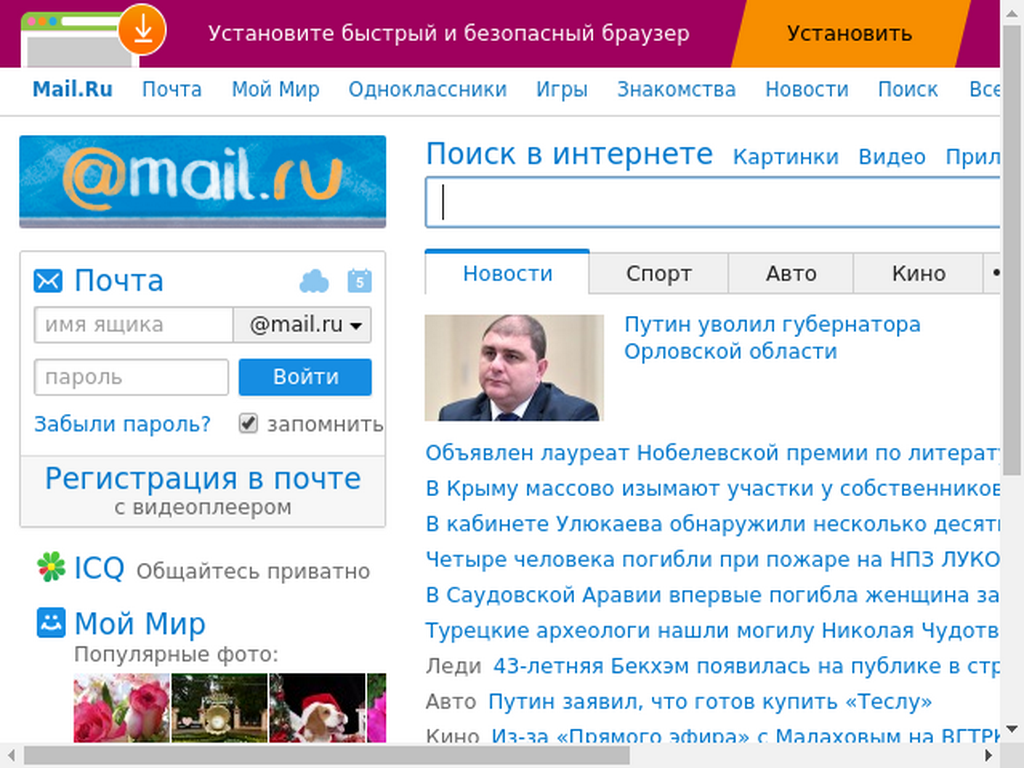Click the scroll down arrow
Image resolution: width=1024 pixels, height=768 pixels.
coord(1012,729)
